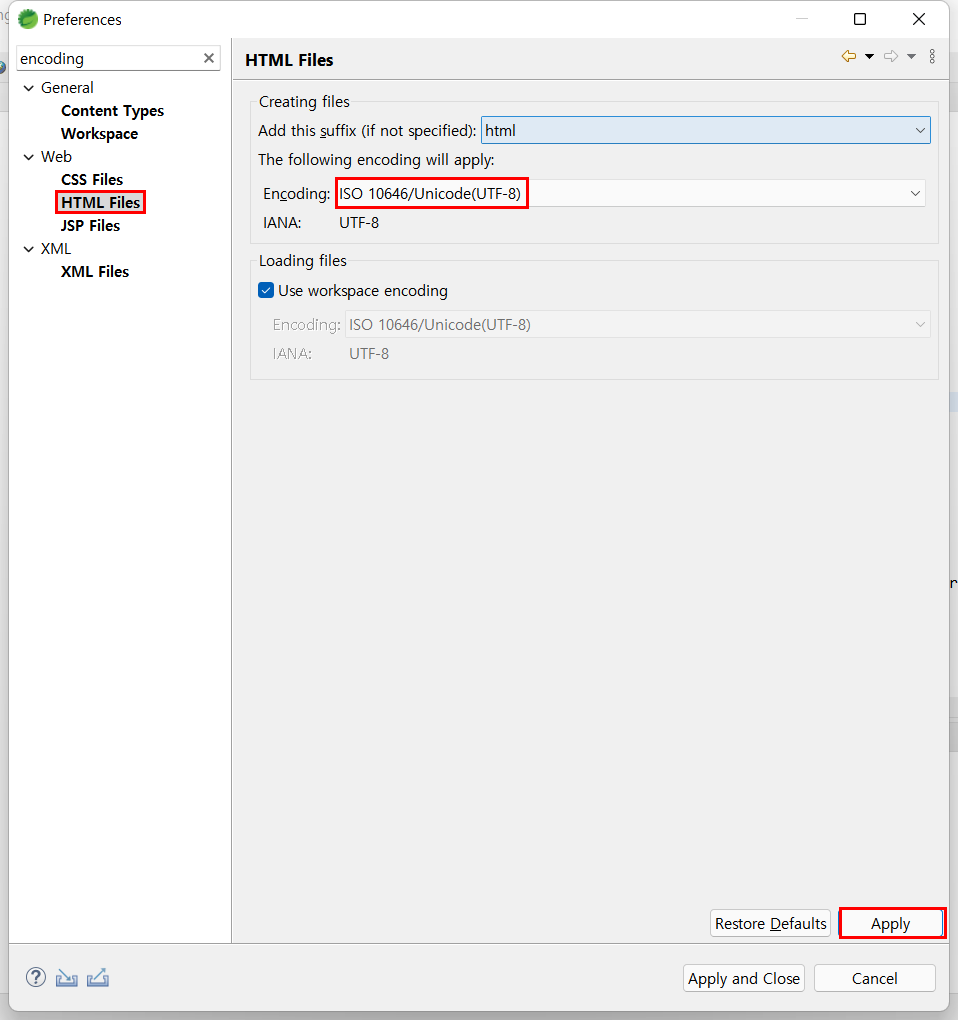Open the Loading files Encoding dropdown

coord(637,325)
